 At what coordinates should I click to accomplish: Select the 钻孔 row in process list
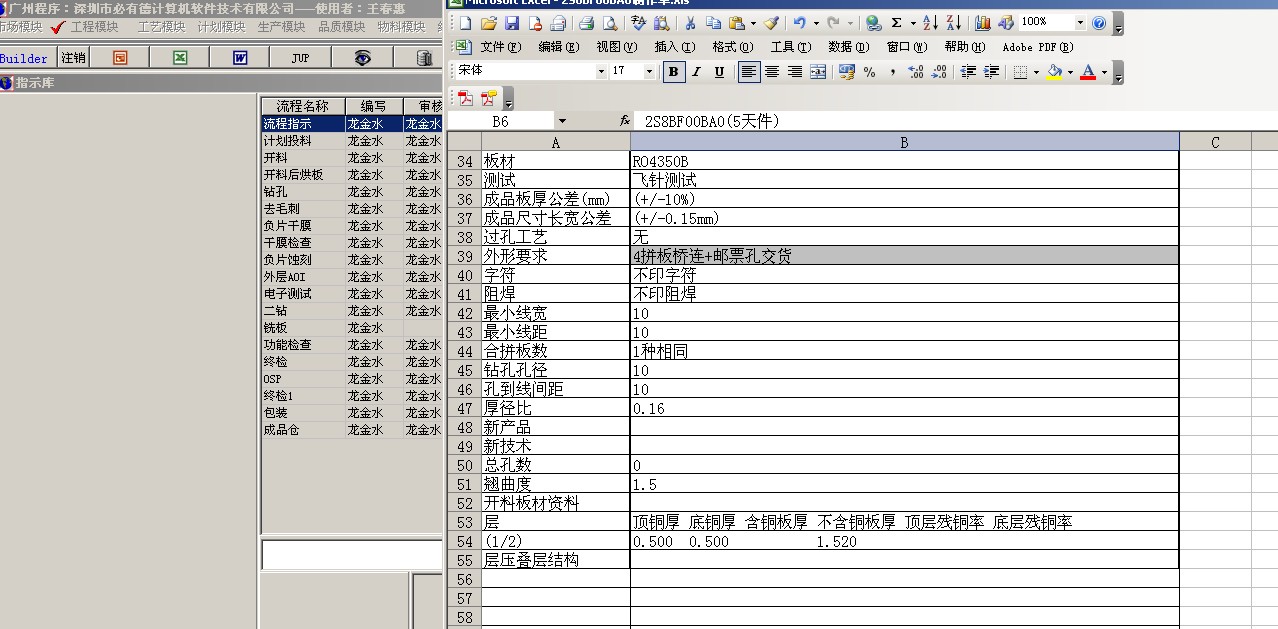point(351,191)
